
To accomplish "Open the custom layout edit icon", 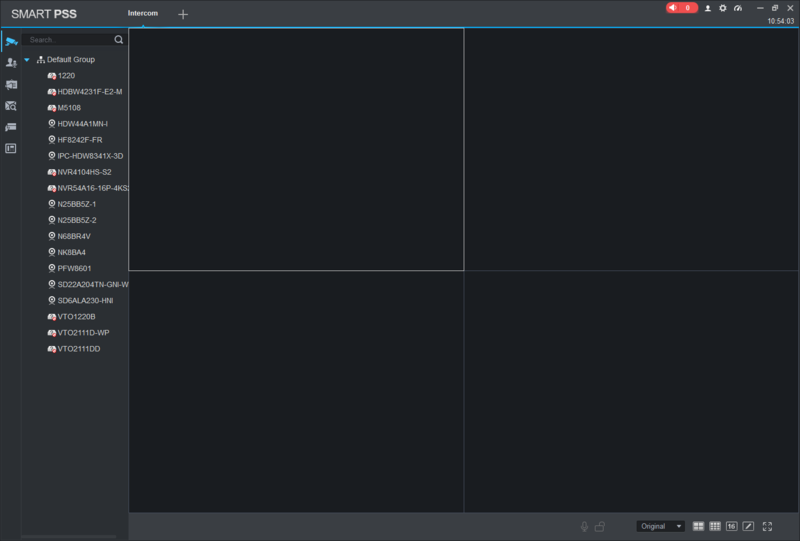I will (748, 526).
